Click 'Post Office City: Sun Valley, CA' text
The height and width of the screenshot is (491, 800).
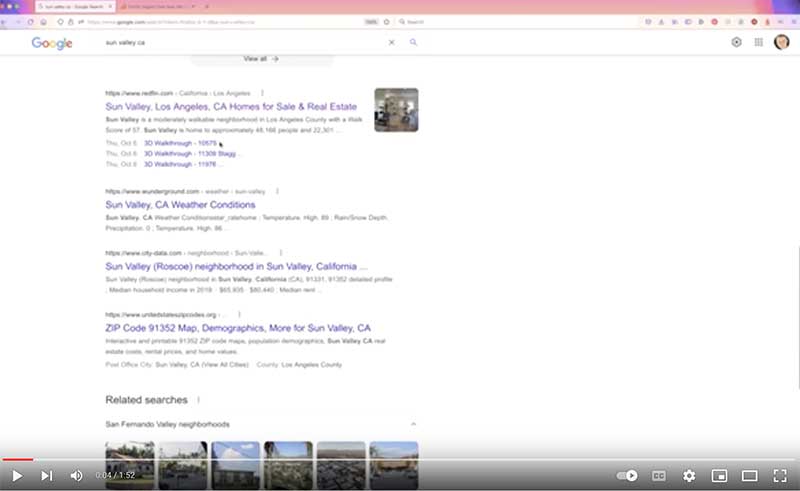tap(177, 365)
